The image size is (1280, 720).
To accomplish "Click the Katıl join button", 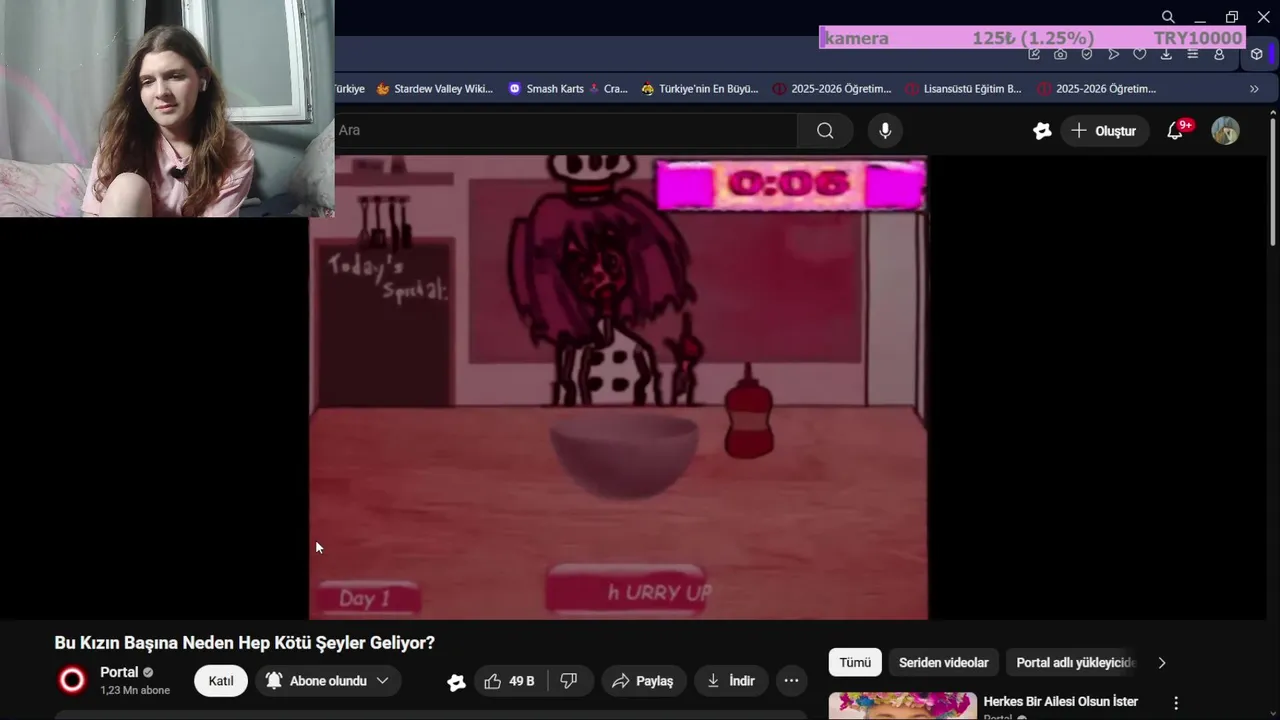I will pyautogui.click(x=221, y=681).
